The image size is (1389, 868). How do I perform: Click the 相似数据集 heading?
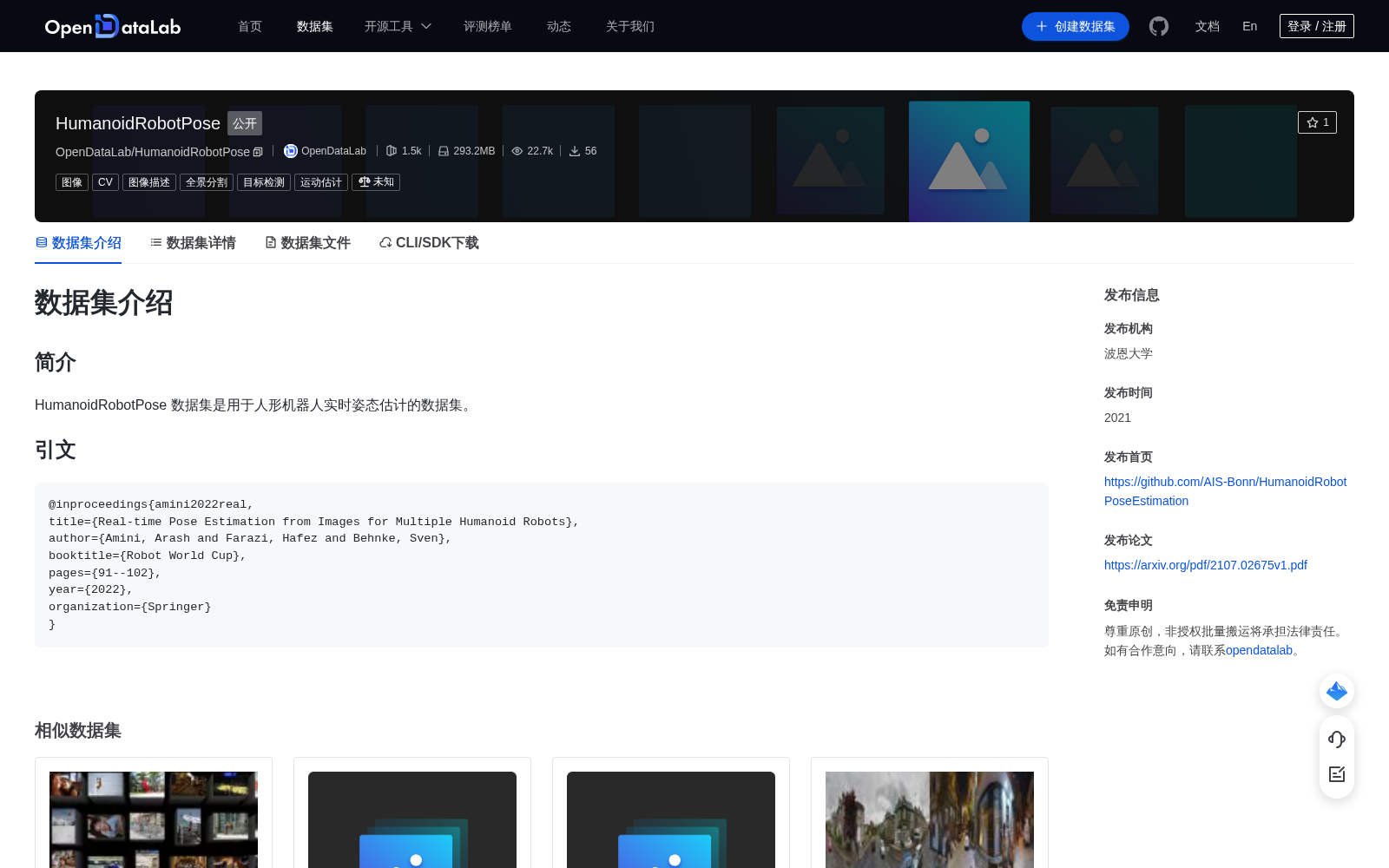click(x=78, y=731)
